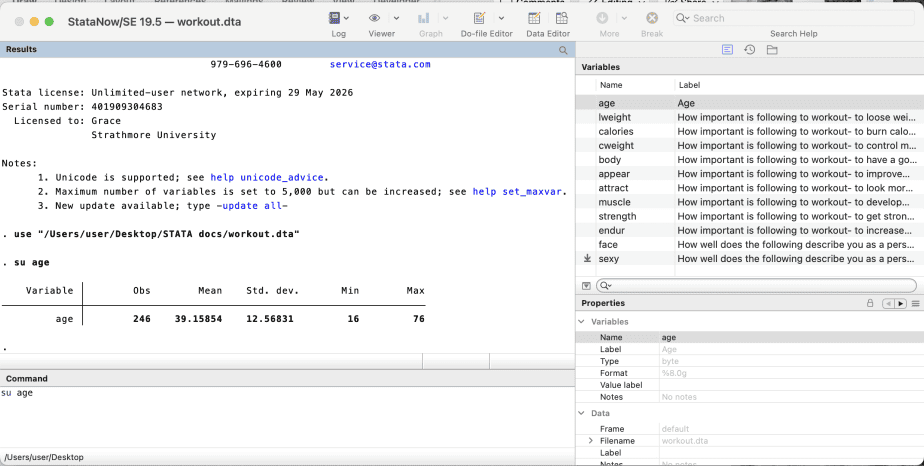The height and width of the screenshot is (466, 924).
Task: Click the update all link
Action: tap(252, 206)
